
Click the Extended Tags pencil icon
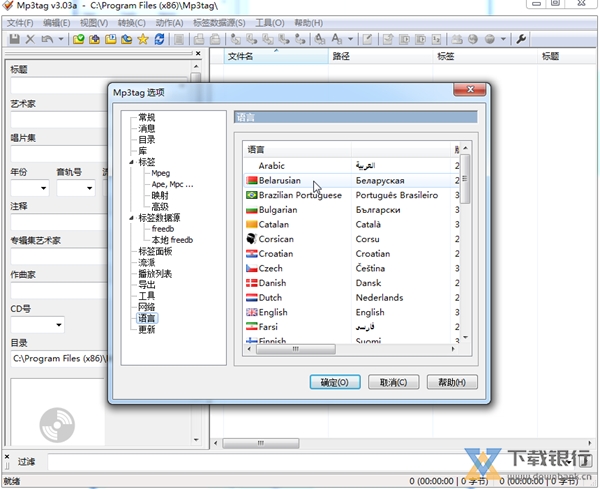coord(367,39)
